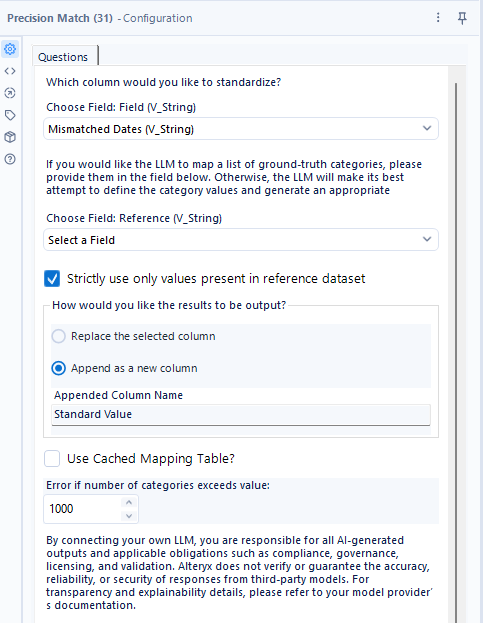Click the Appended Column Name text field
Image resolution: width=483 pixels, height=623 pixels.
[x=241, y=415]
